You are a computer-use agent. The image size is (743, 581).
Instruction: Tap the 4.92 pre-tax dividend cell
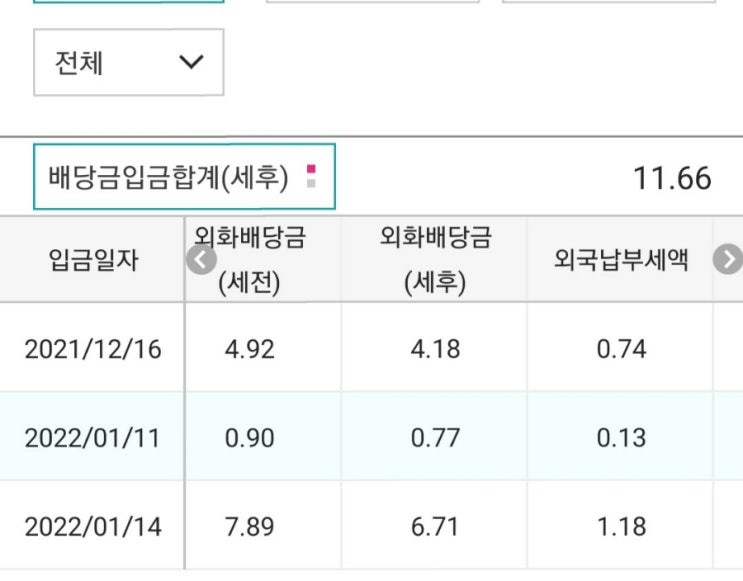(x=249, y=349)
